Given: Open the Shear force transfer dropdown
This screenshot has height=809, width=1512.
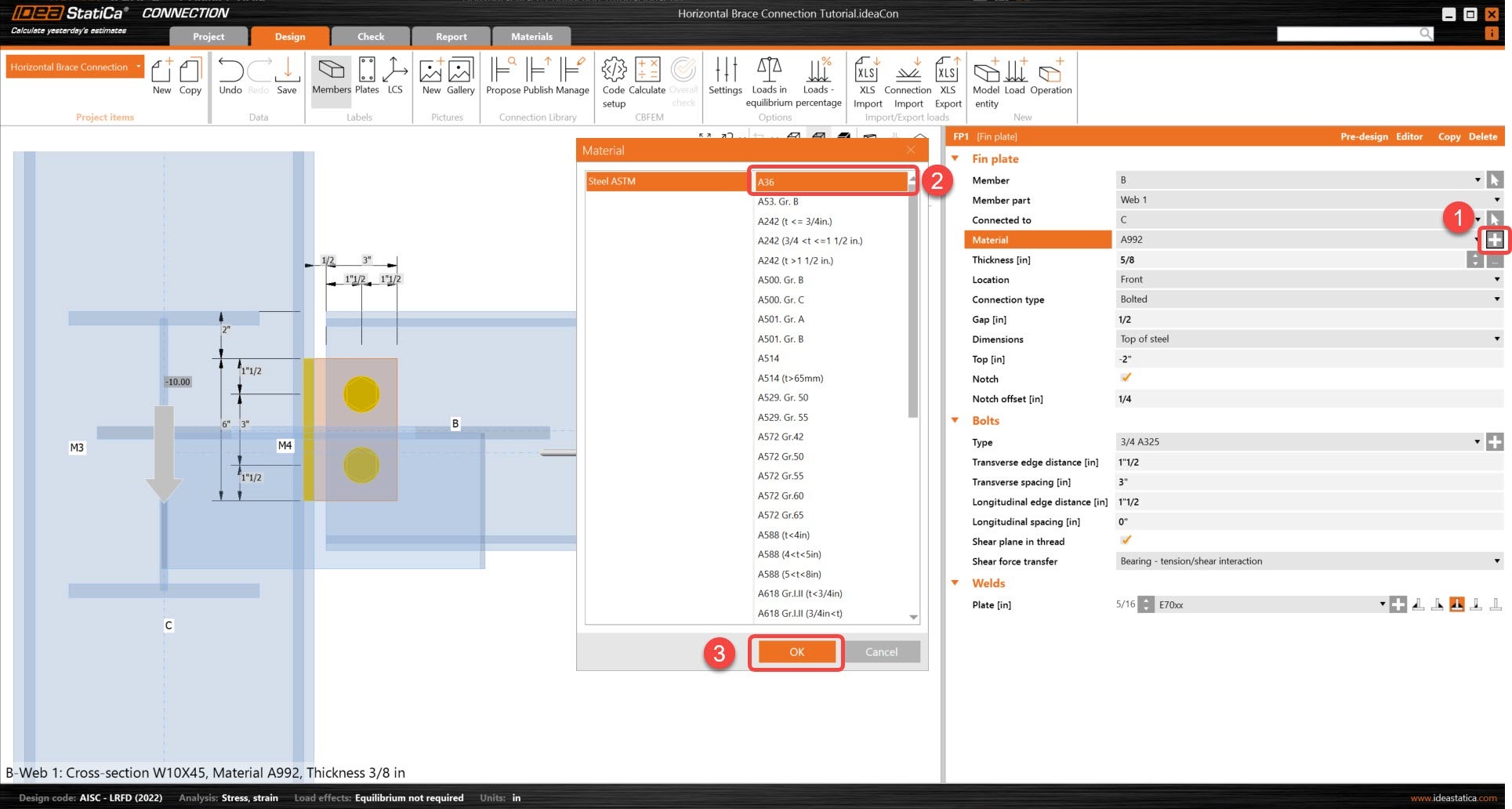Looking at the screenshot, I should pyautogui.click(x=1307, y=561).
